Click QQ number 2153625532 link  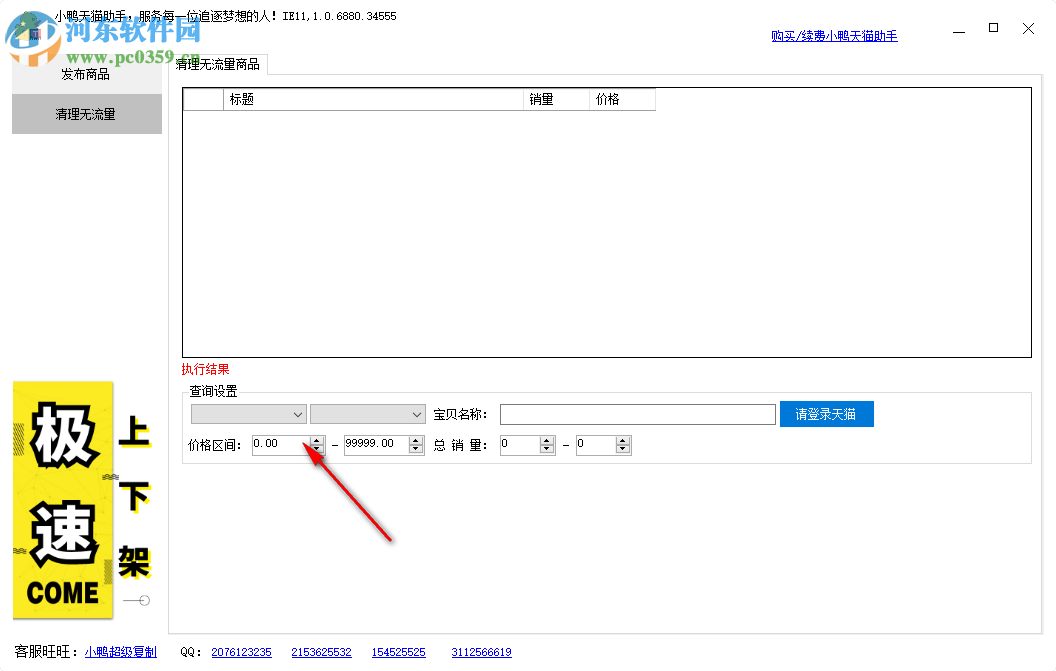pyautogui.click(x=321, y=652)
